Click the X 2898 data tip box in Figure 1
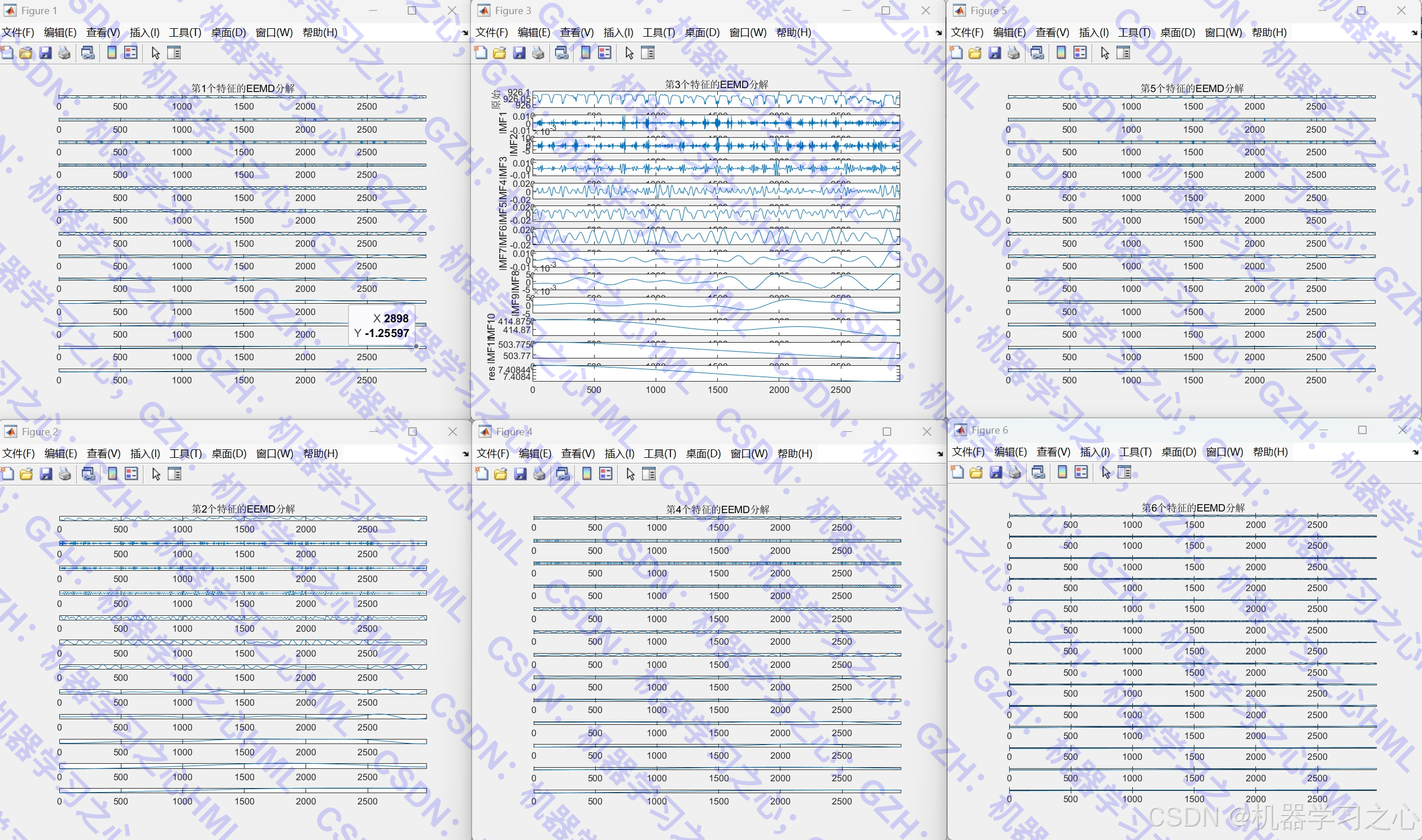The width and height of the screenshot is (1422, 840). [x=382, y=326]
